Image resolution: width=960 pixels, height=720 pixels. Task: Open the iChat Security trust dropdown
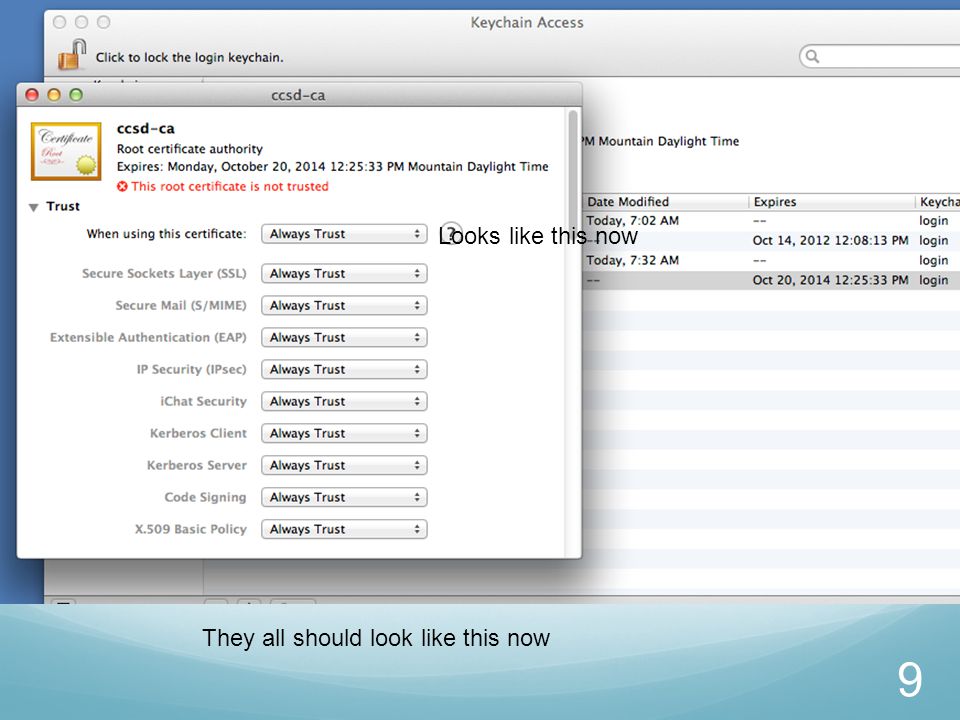tap(344, 401)
